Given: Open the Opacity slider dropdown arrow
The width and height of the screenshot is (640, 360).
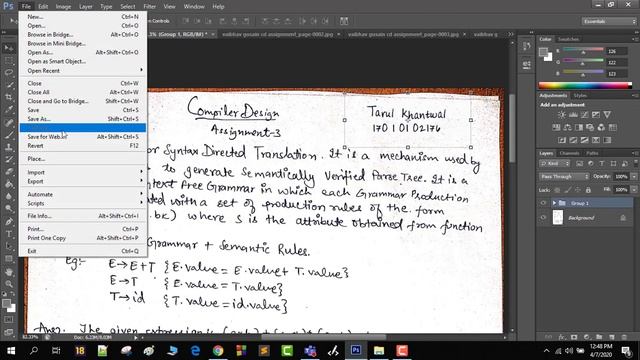Looking at the screenshot, I should coord(634,177).
